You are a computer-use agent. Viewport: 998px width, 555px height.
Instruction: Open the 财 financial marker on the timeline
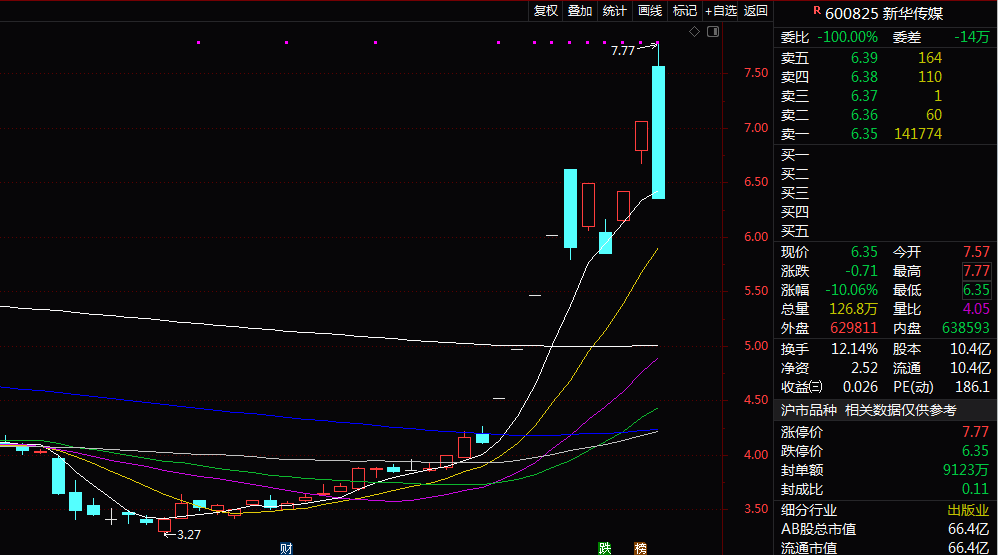(286, 549)
